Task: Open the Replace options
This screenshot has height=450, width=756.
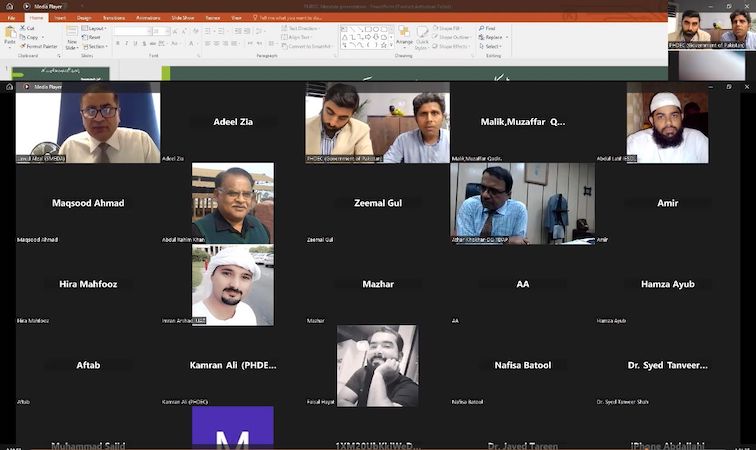Action: pyautogui.click(x=493, y=37)
